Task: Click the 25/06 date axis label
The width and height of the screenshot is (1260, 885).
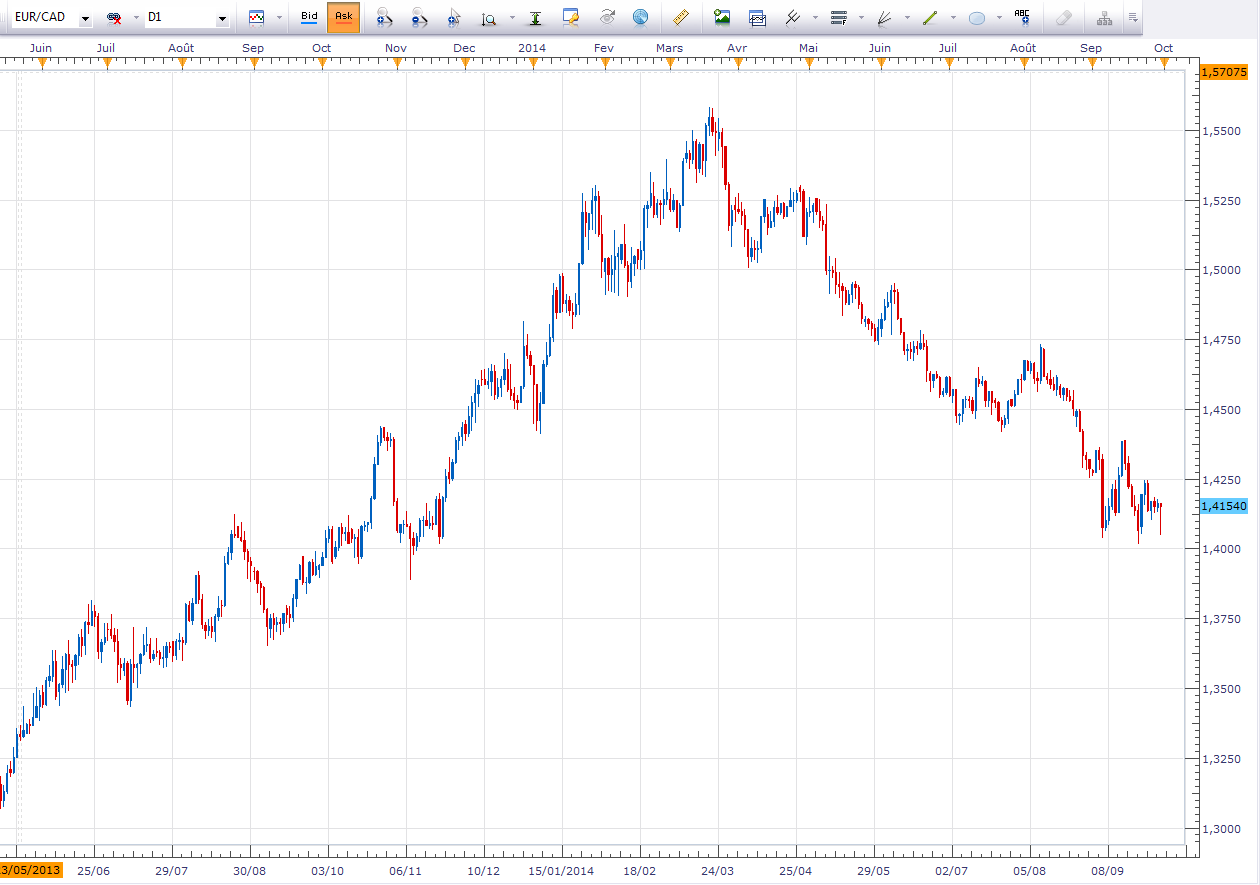Action: tap(93, 871)
